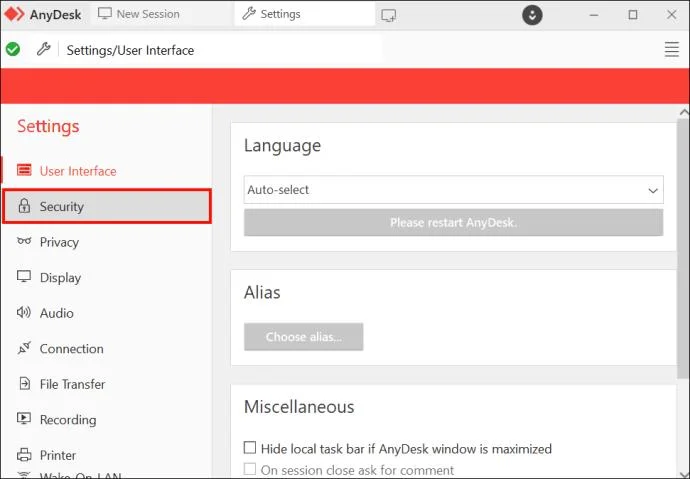The height and width of the screenshot is (479, 690).
Task: Open the Recording settings section
Action: [x=106, y=420]
